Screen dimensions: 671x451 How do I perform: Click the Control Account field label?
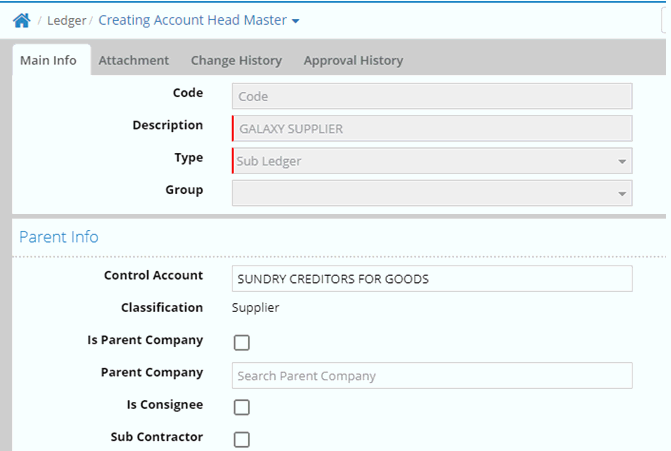coord(153,276)
